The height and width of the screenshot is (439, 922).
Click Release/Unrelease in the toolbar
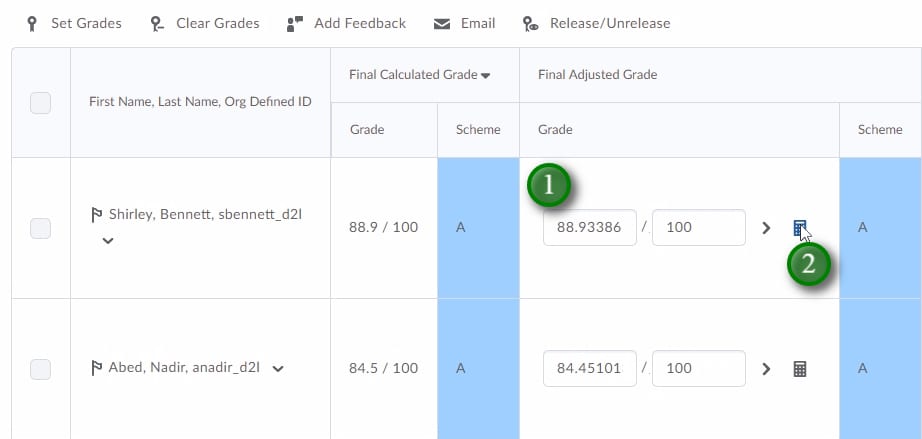pos(597,23)
